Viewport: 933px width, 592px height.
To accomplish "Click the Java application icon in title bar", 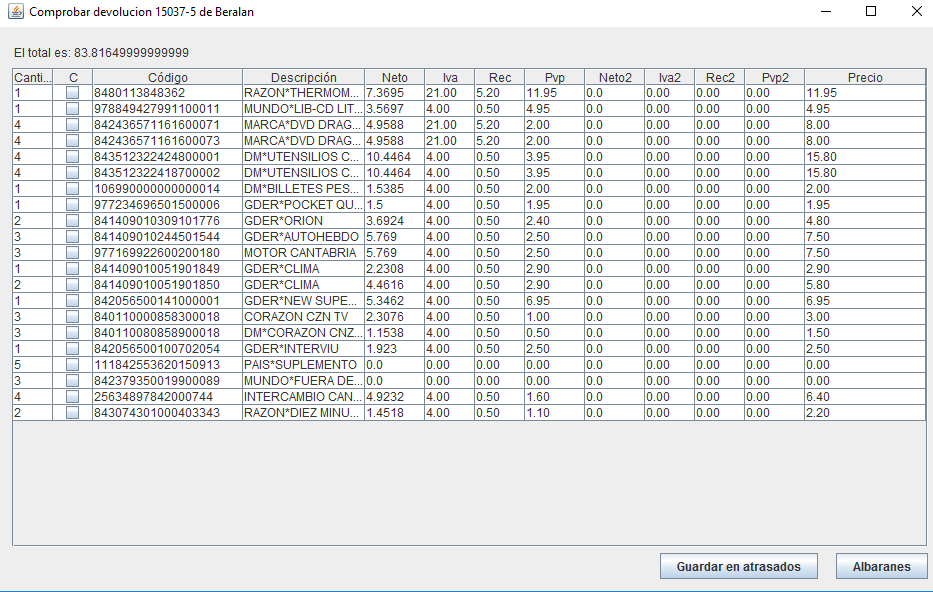I will point(16,12).
